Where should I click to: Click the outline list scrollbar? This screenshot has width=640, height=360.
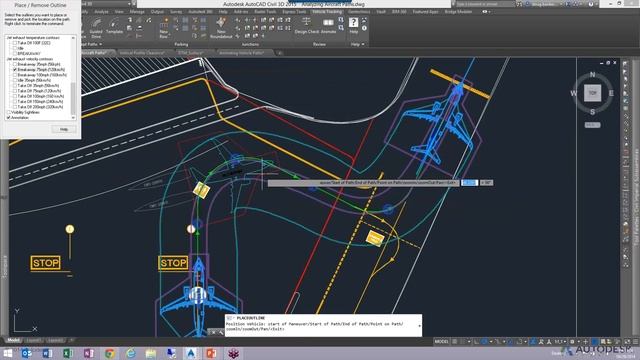(x=73, y=78)
